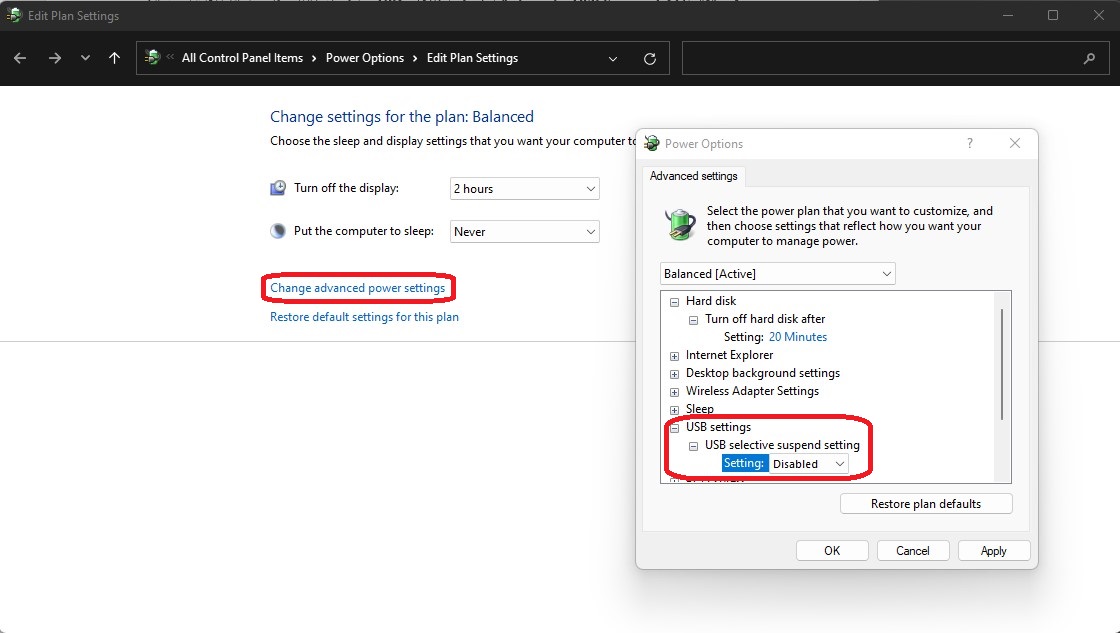The height and width of the screenshot is (633, 1120).
Task: Click the Restore plan defaults button
Action: (x=926, y=504)
